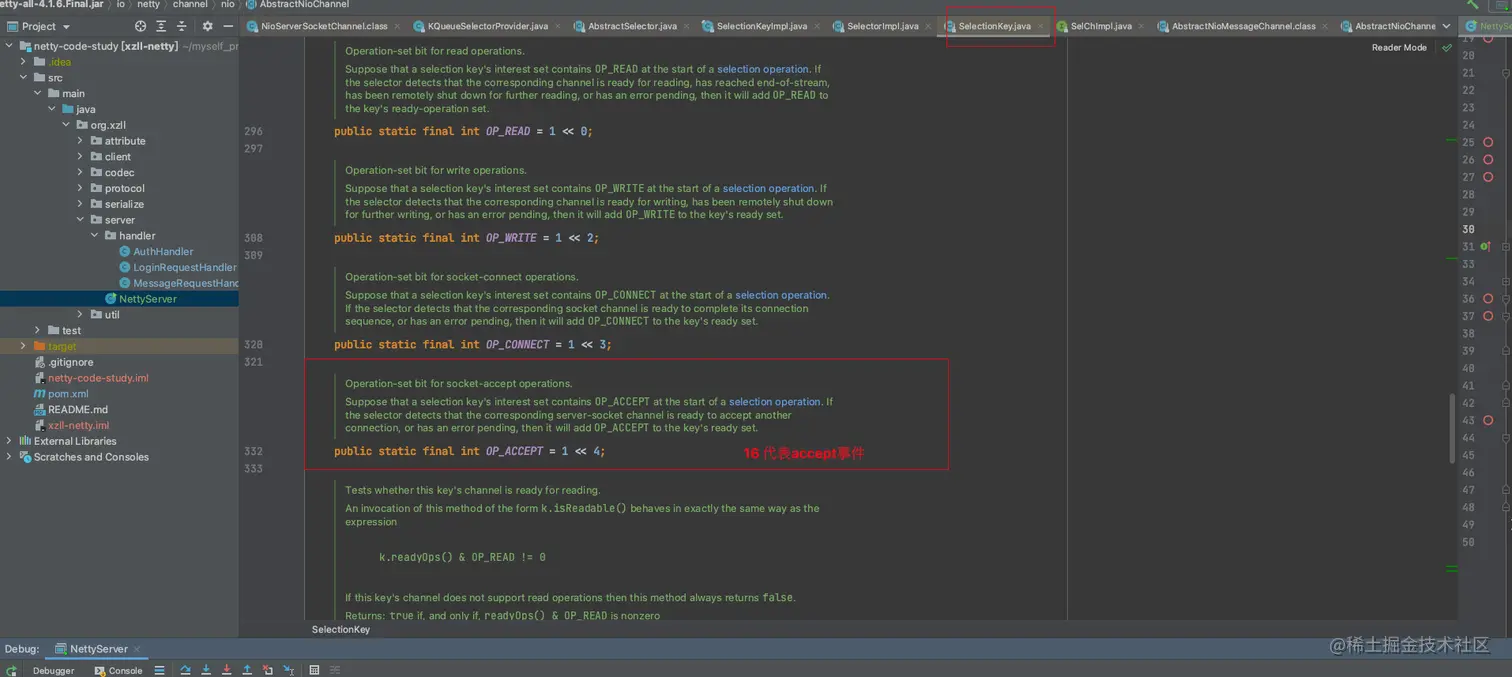The height and width of the screenshot is (677, 1512).
Task: Click the green build hammer icon
Action: coord(1472,5)
